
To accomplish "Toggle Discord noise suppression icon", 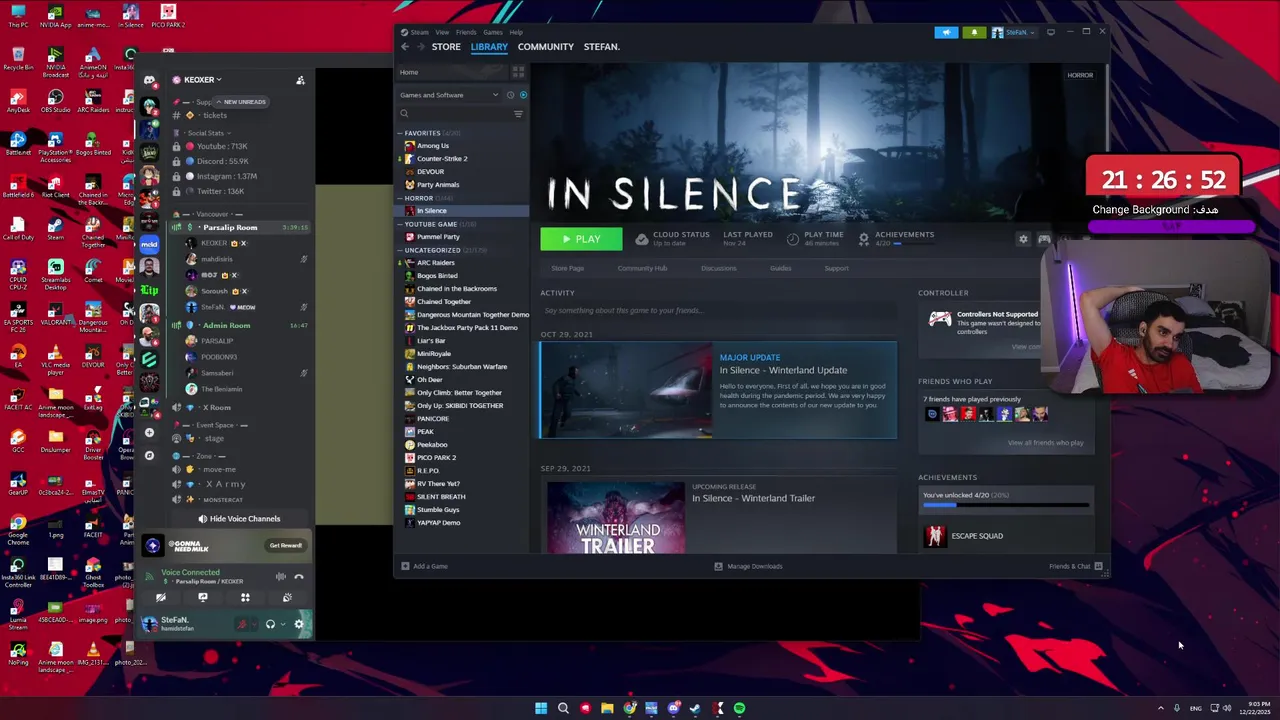I will click(280, 576).
